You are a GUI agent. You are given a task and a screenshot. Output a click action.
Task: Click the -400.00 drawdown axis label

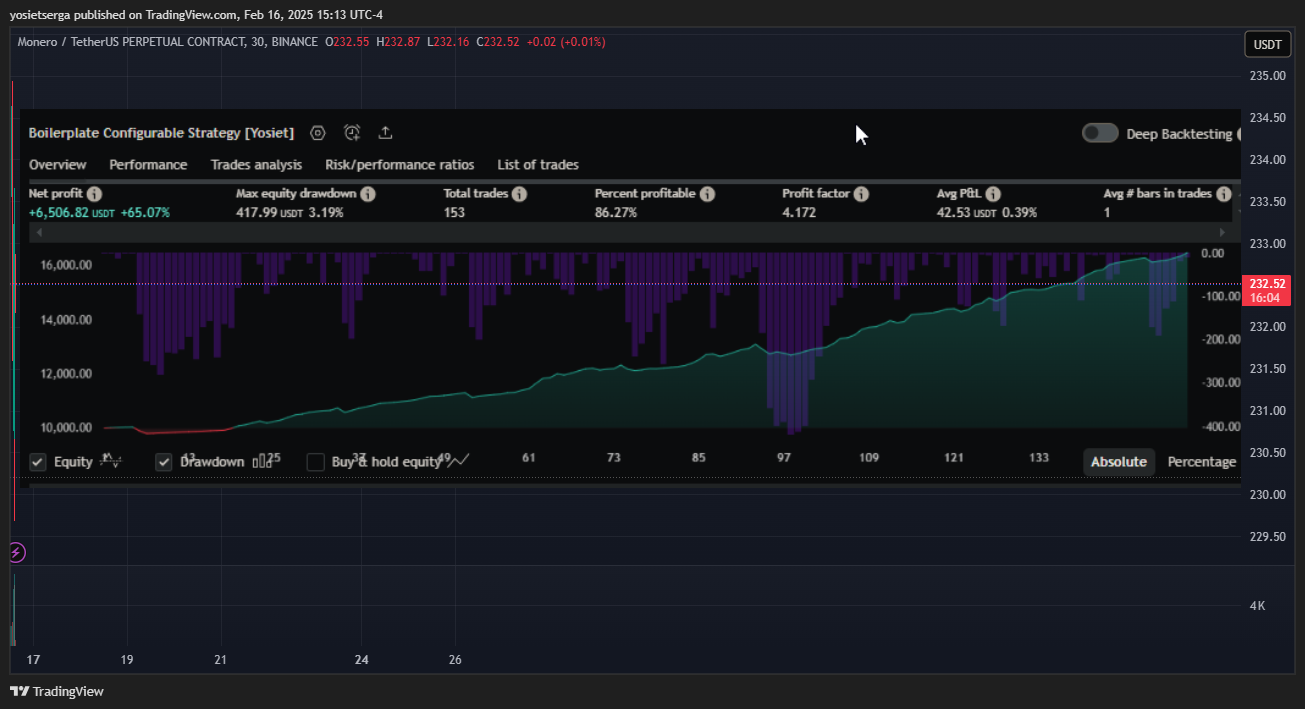1219,427
